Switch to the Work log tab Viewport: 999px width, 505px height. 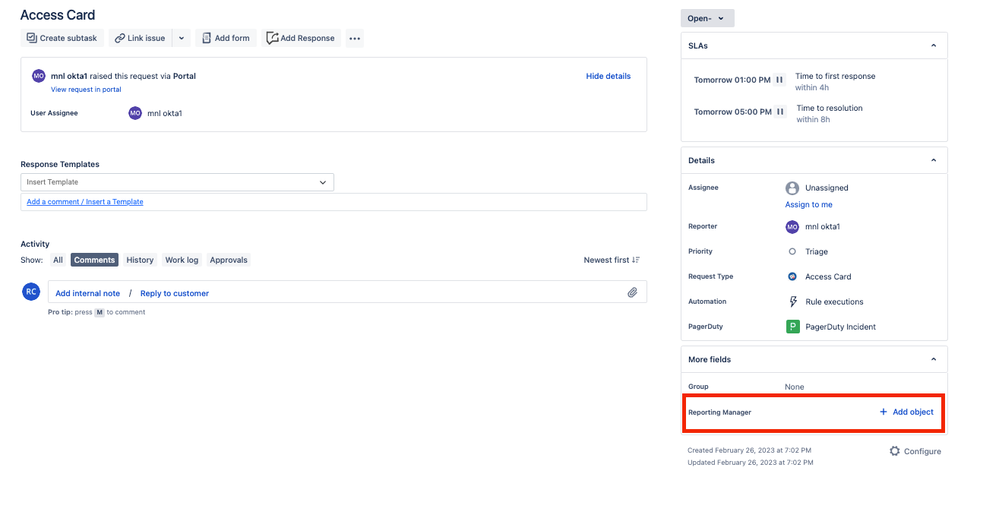point(182,260)
